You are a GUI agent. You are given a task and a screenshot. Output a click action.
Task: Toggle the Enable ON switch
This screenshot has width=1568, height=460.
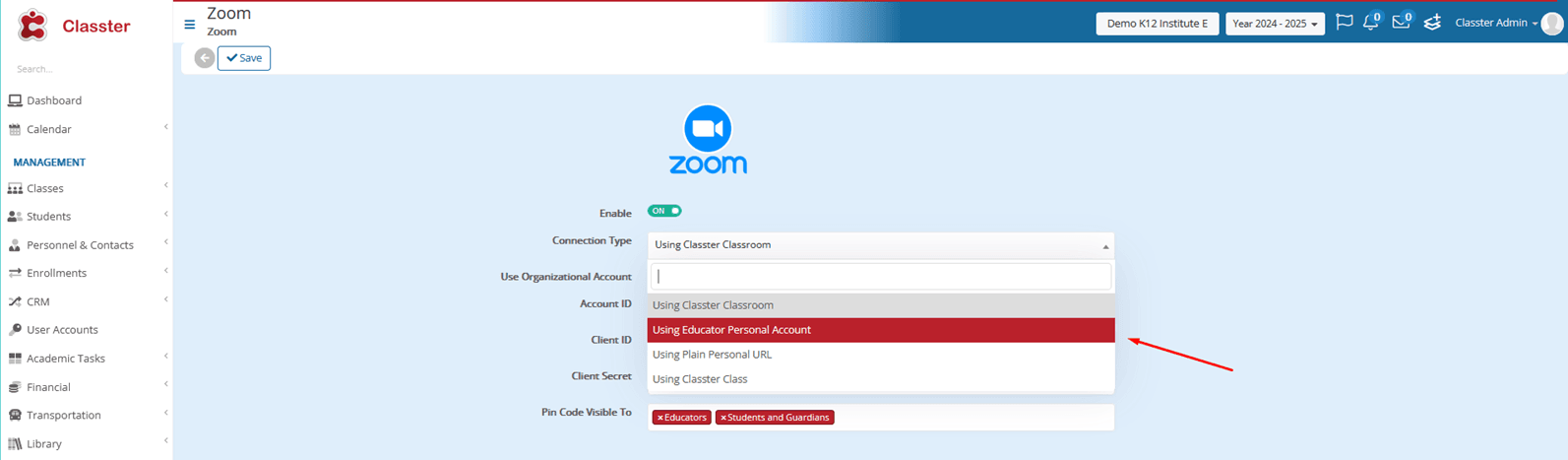tap(664, 211)
